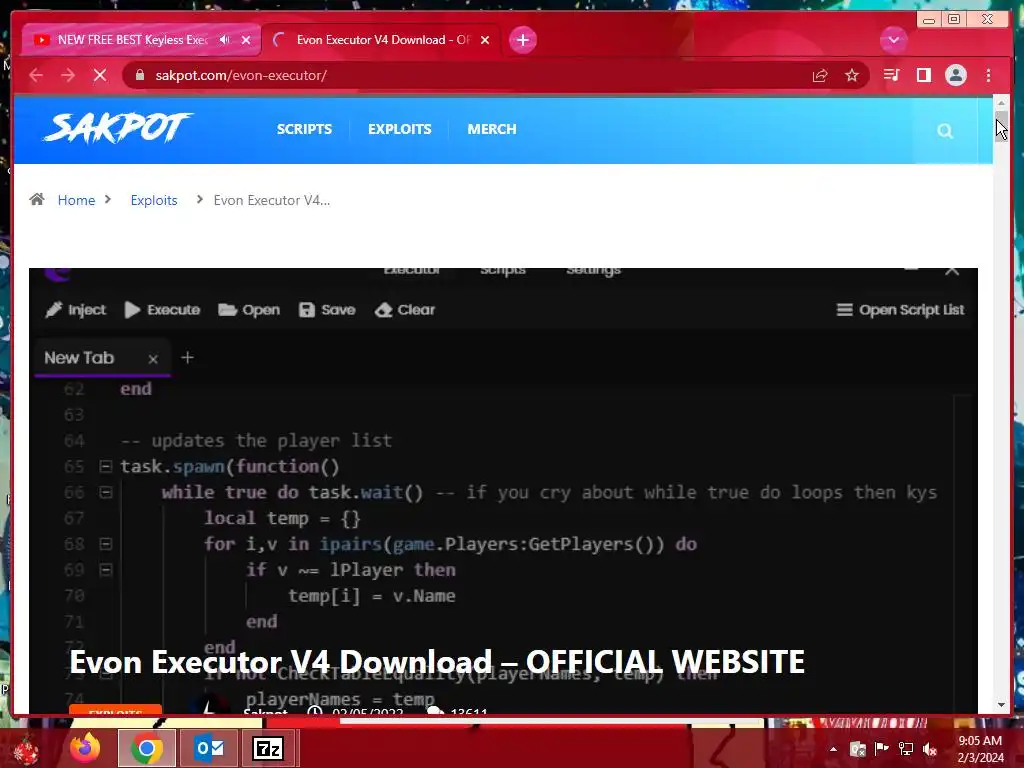The image size is (1024, 768).
Task: Mute audio icon on YouTube tab
Action: click(225, 40)
